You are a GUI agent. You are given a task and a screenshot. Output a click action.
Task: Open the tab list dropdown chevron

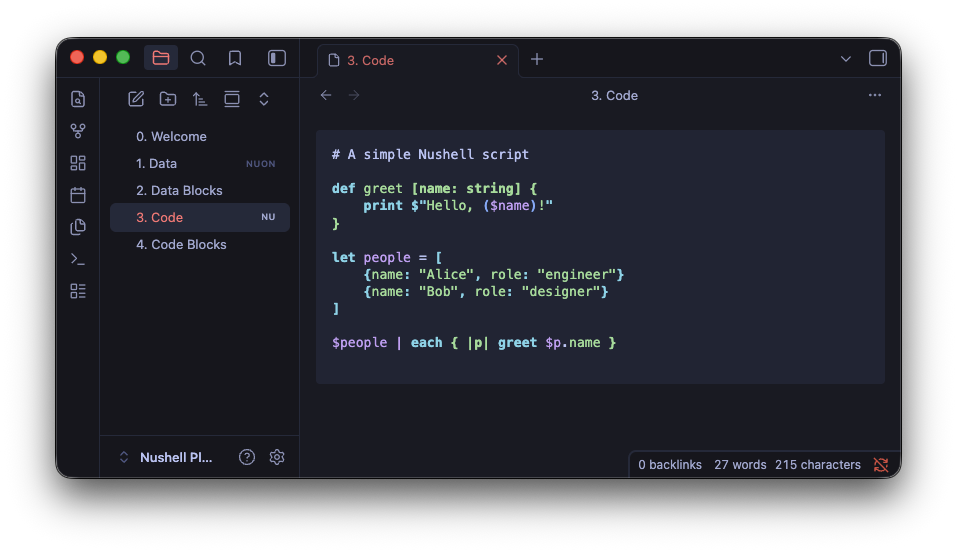846,59
